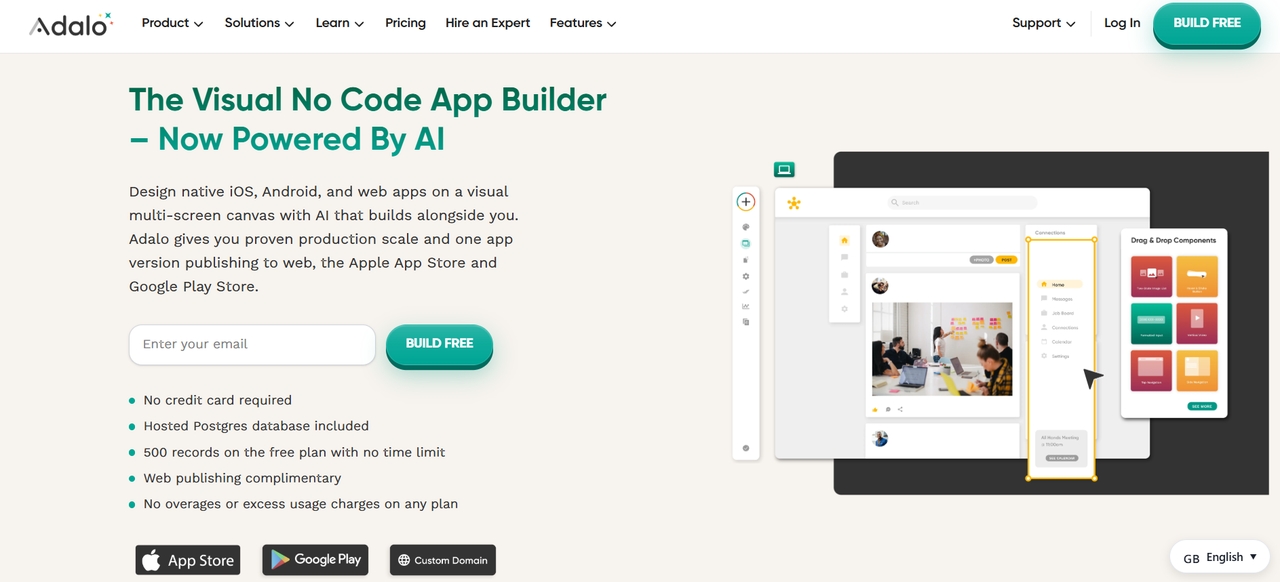Choose the yellow side navigation component card
Viewport: 1280px width, 582px height.
tap(1197, 369)
